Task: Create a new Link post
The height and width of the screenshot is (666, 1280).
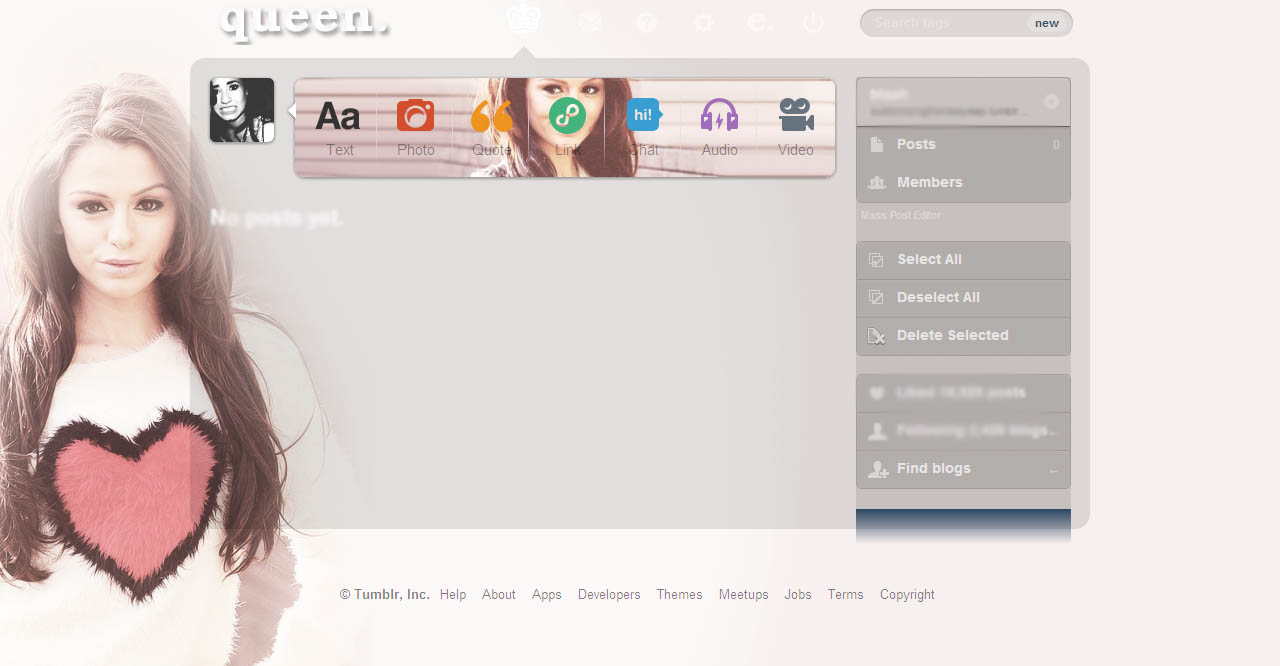Action: (567, 127)
